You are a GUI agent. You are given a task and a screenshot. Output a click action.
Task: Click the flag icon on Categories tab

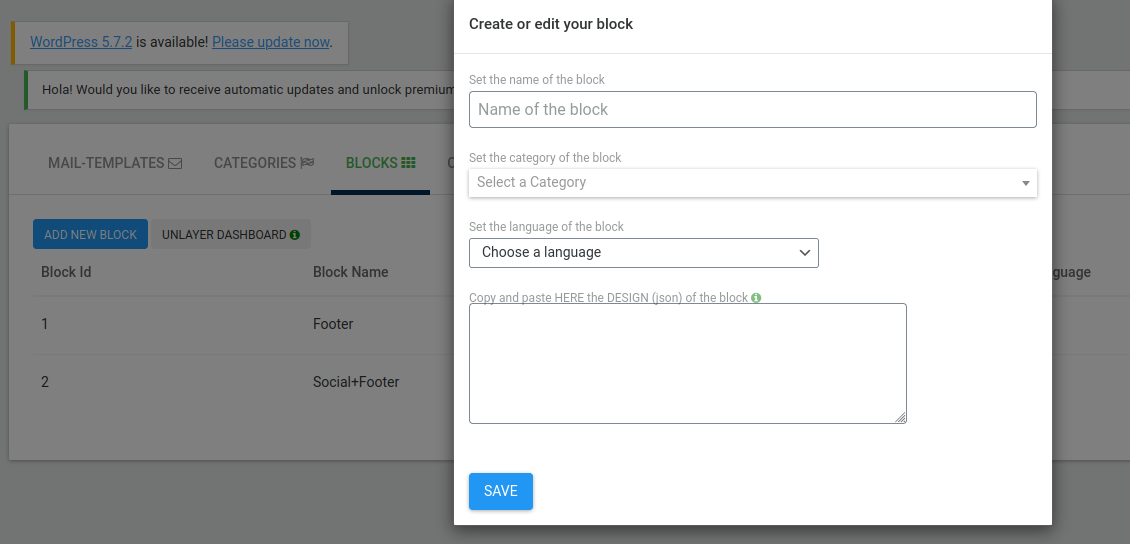pyautogui.click(x=308, y=163)
